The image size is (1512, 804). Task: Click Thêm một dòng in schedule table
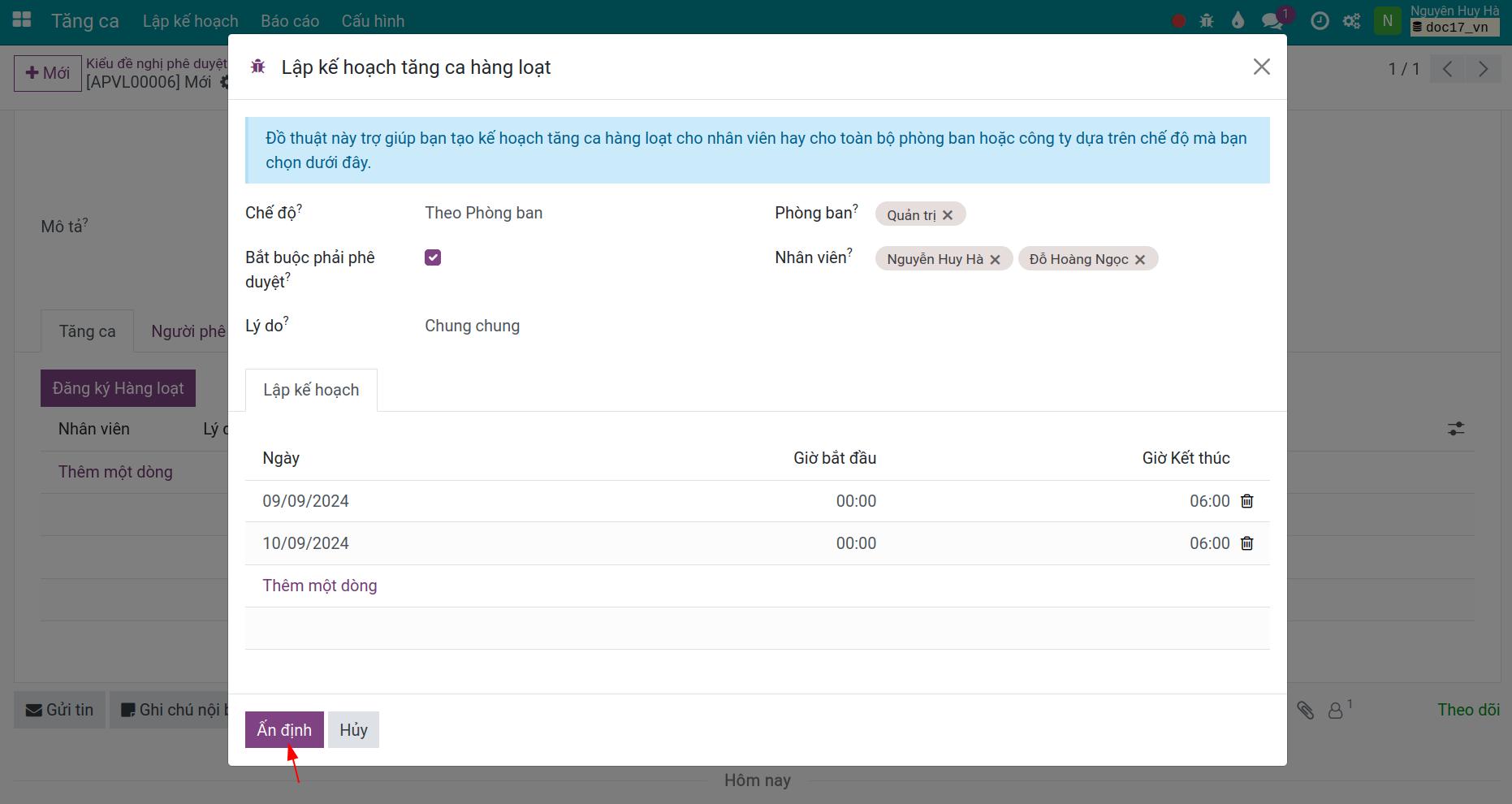coord(320,586)
